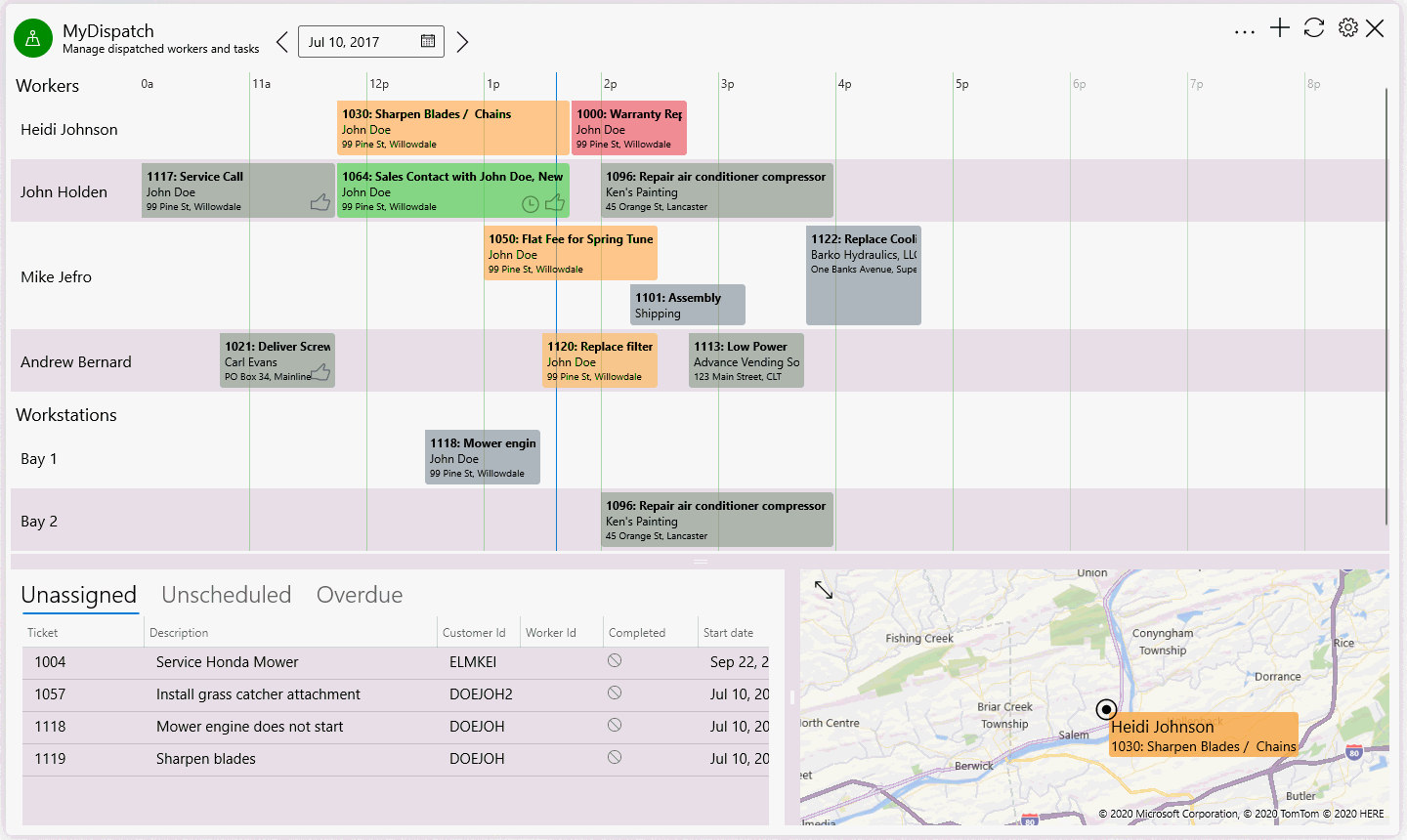Click Heidi Johnson map location marker

(1106, 709)
